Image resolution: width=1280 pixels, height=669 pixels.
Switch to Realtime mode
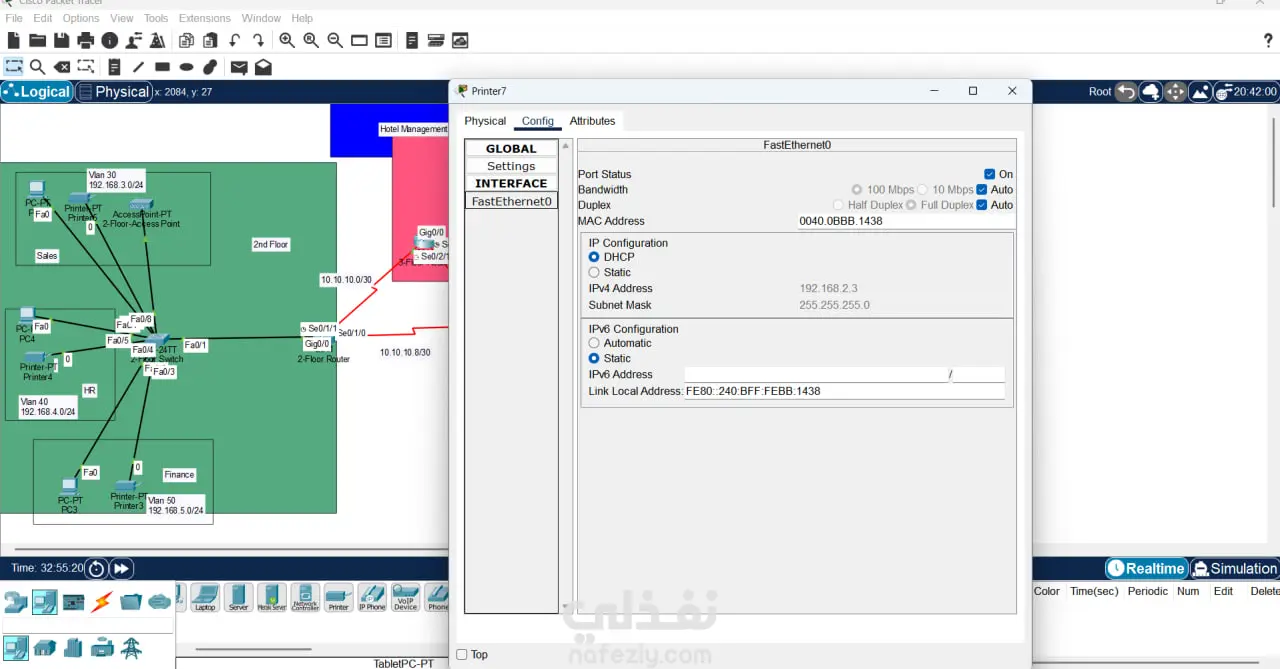click(1146, 568)
